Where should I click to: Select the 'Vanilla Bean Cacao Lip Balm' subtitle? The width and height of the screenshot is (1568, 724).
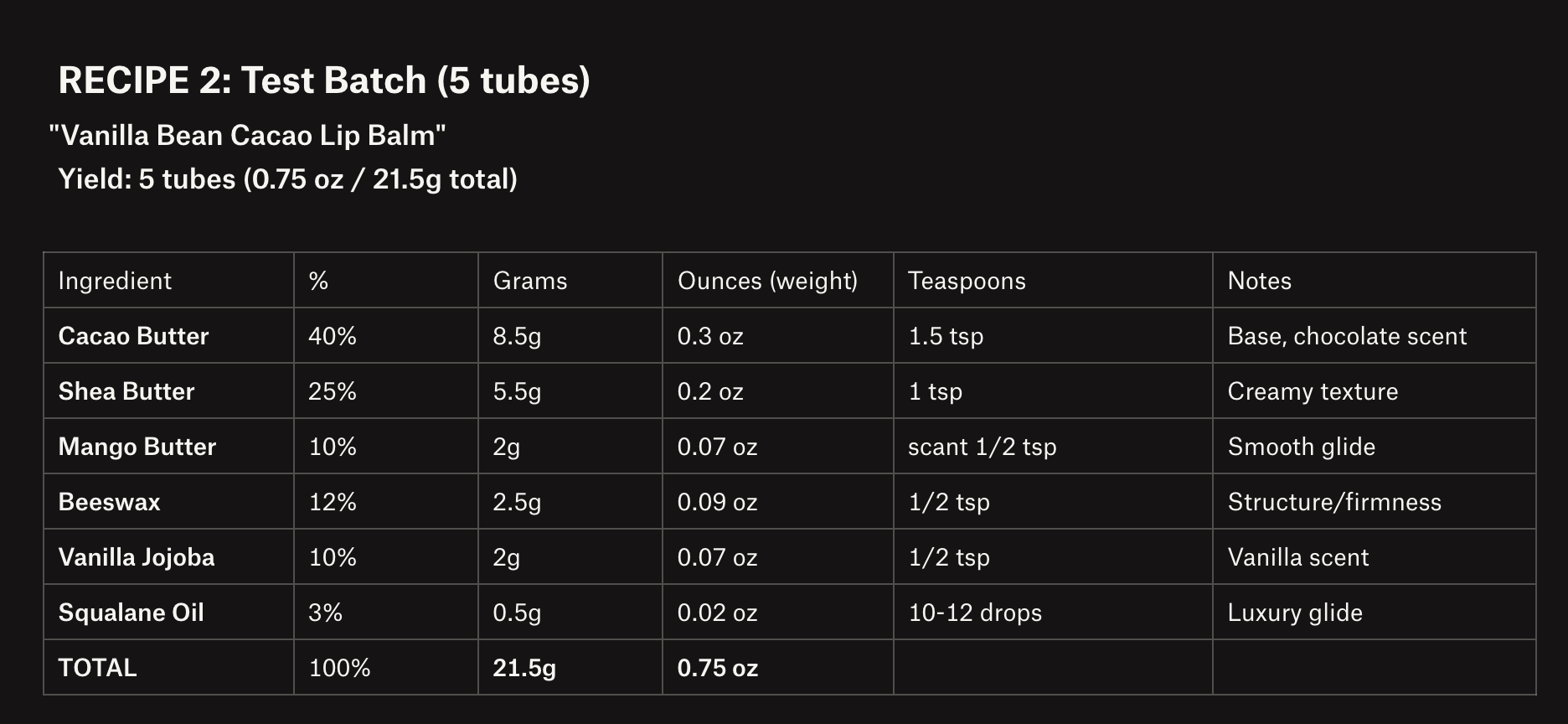pyautogui.click(x=247, y=135)
